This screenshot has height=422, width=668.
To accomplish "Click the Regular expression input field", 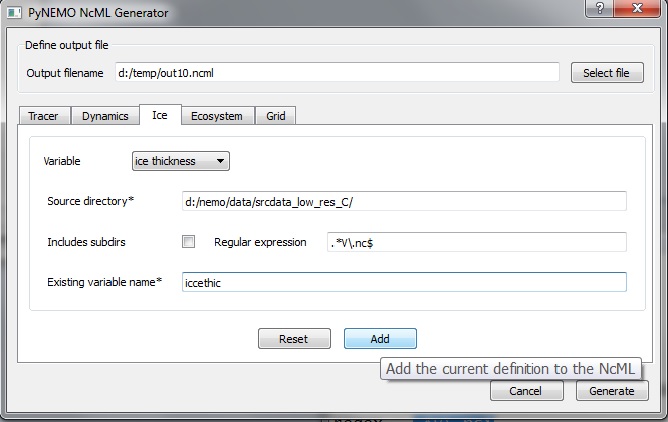I will click(x=477, y=242).
